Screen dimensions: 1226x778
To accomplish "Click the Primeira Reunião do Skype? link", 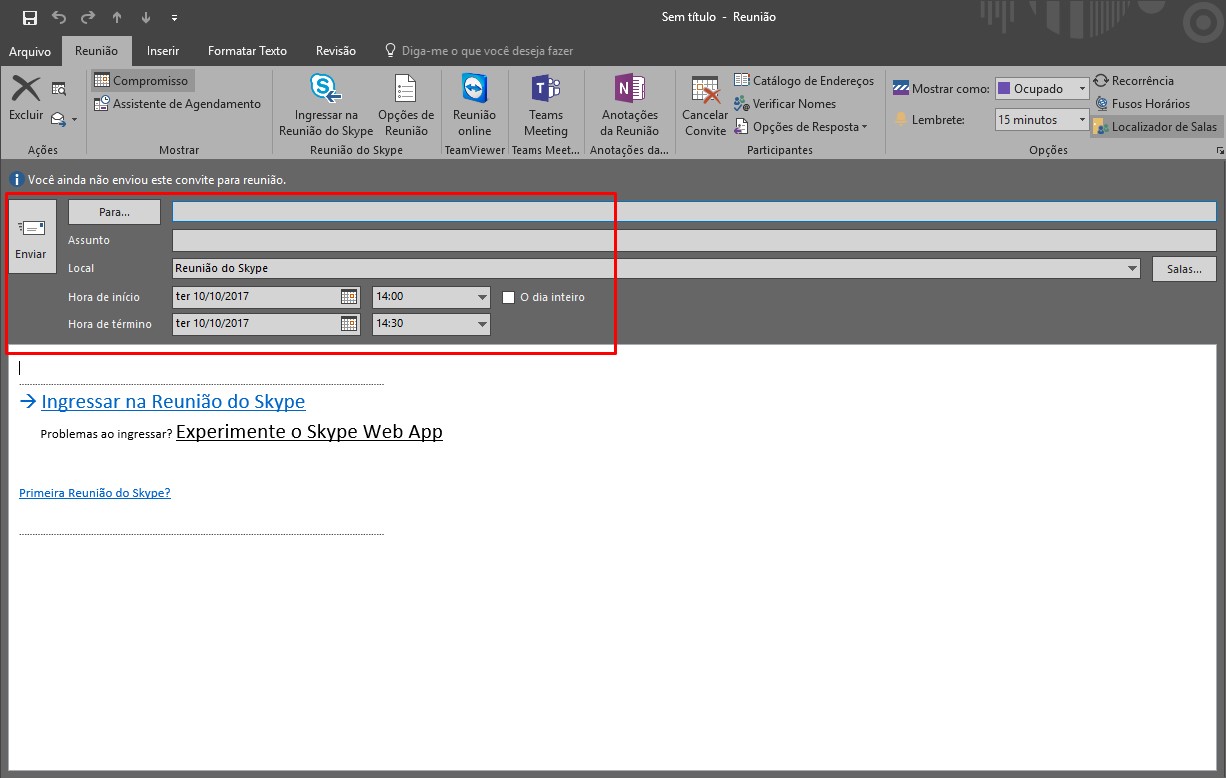I will point(95,493).
